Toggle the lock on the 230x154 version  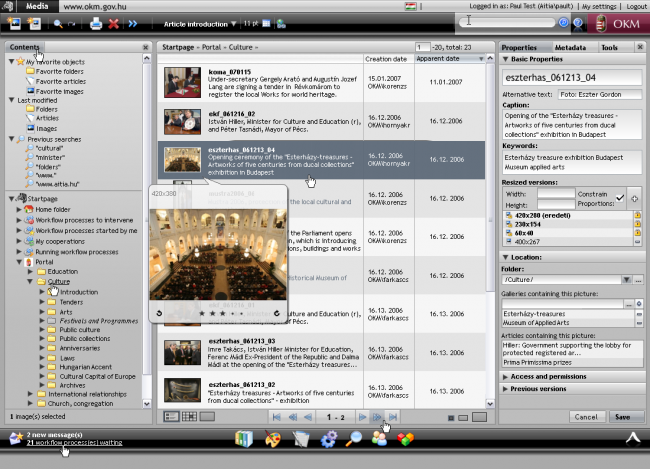tap(638, 224)
